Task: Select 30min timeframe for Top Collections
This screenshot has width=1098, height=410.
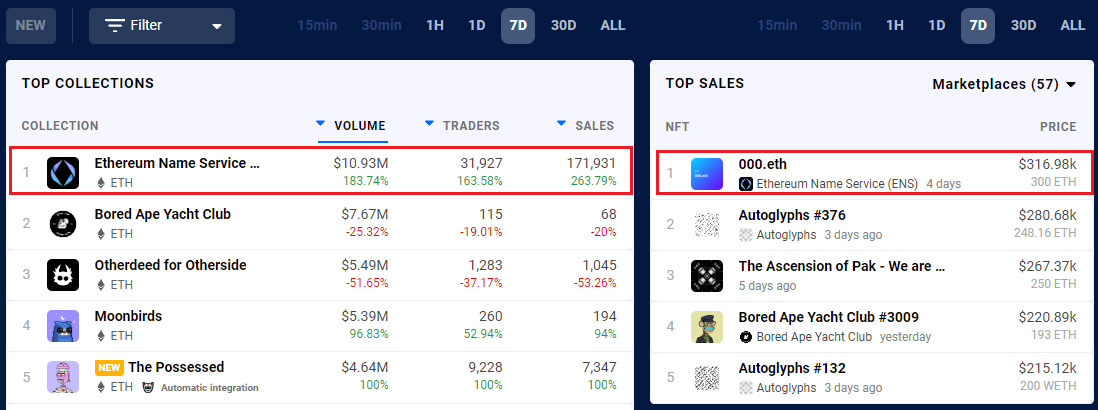Action: pos(382,26)
